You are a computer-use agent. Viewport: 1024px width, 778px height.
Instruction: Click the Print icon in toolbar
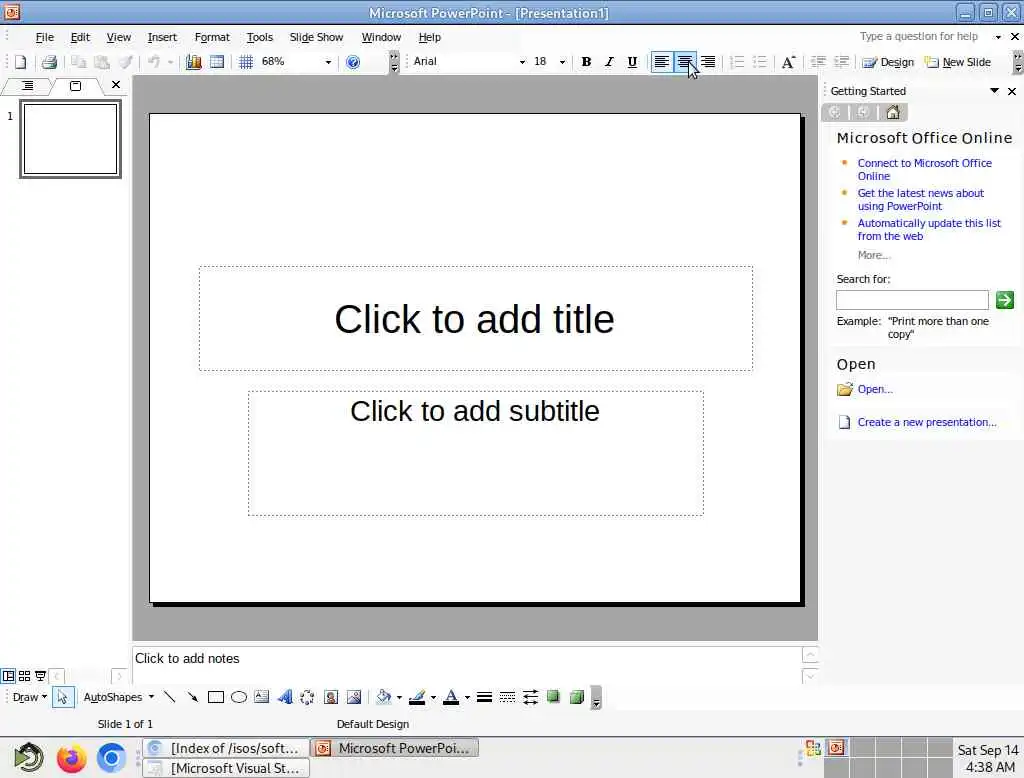(49, 62)
